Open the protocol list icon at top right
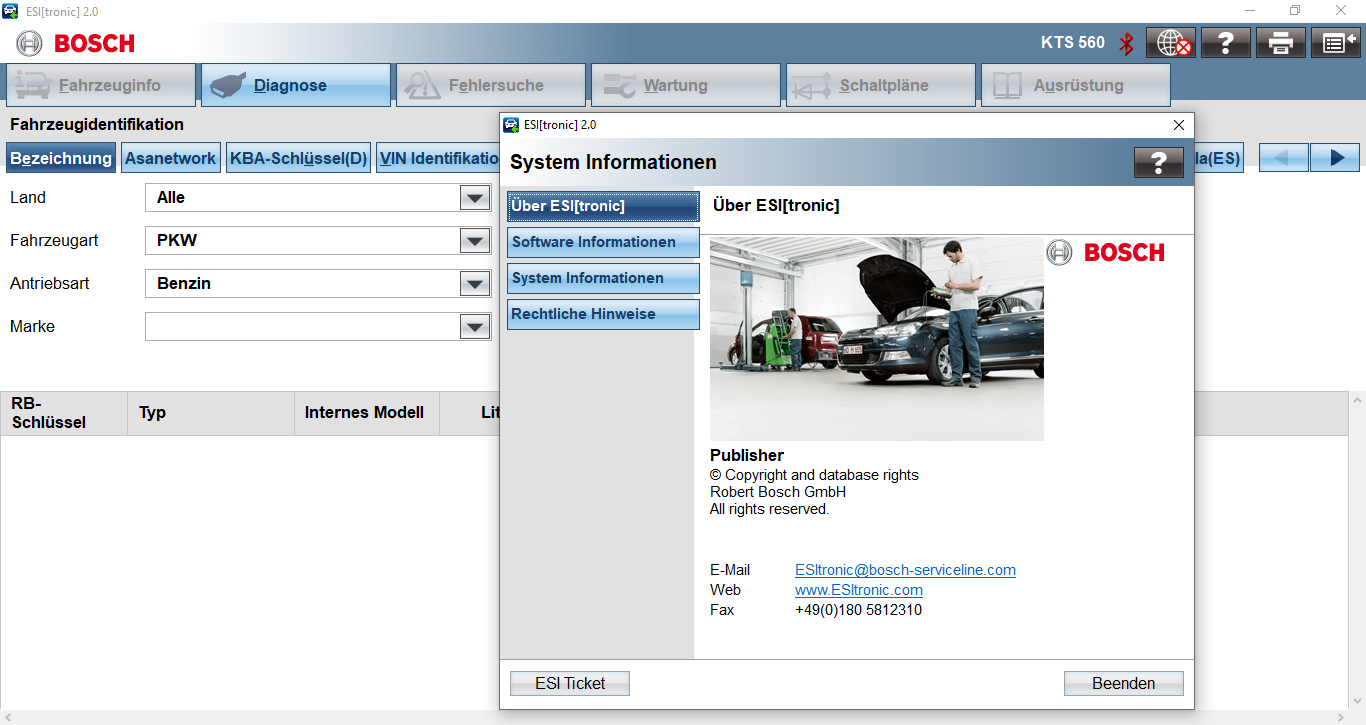The height and width of the screenshot is (725, 1366). click(x=1335, y=43)
